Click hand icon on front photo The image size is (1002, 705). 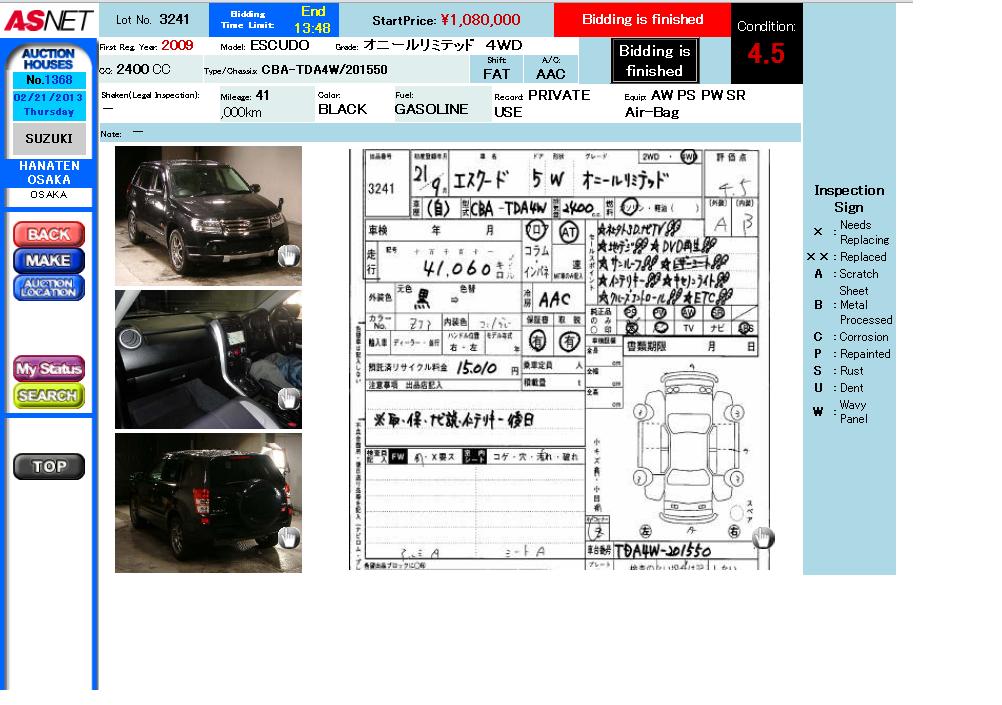click(289, 255)
